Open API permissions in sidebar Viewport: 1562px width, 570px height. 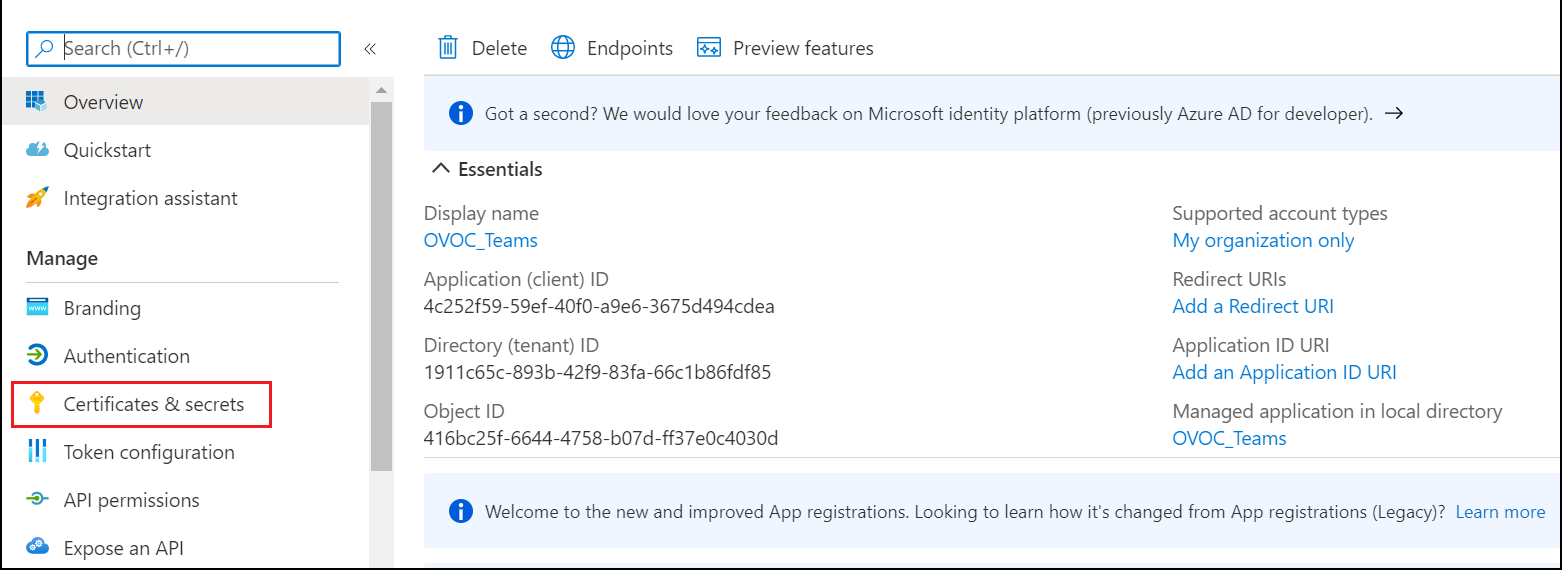pos(131,500)
